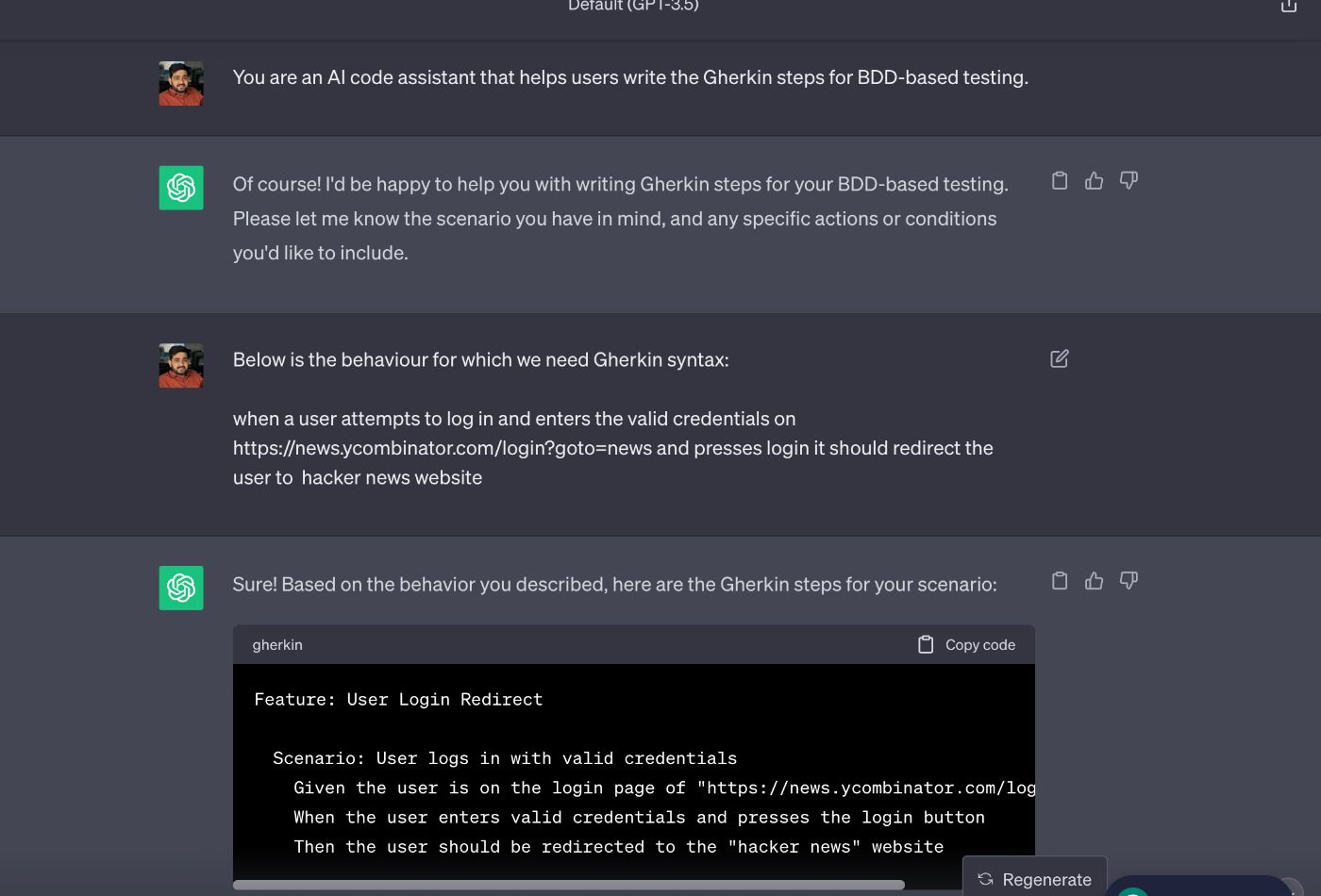1321x896 pixels.
Task: Give thumbs up to the first ChatGPT reply
Action: [x=1094, y=180]
